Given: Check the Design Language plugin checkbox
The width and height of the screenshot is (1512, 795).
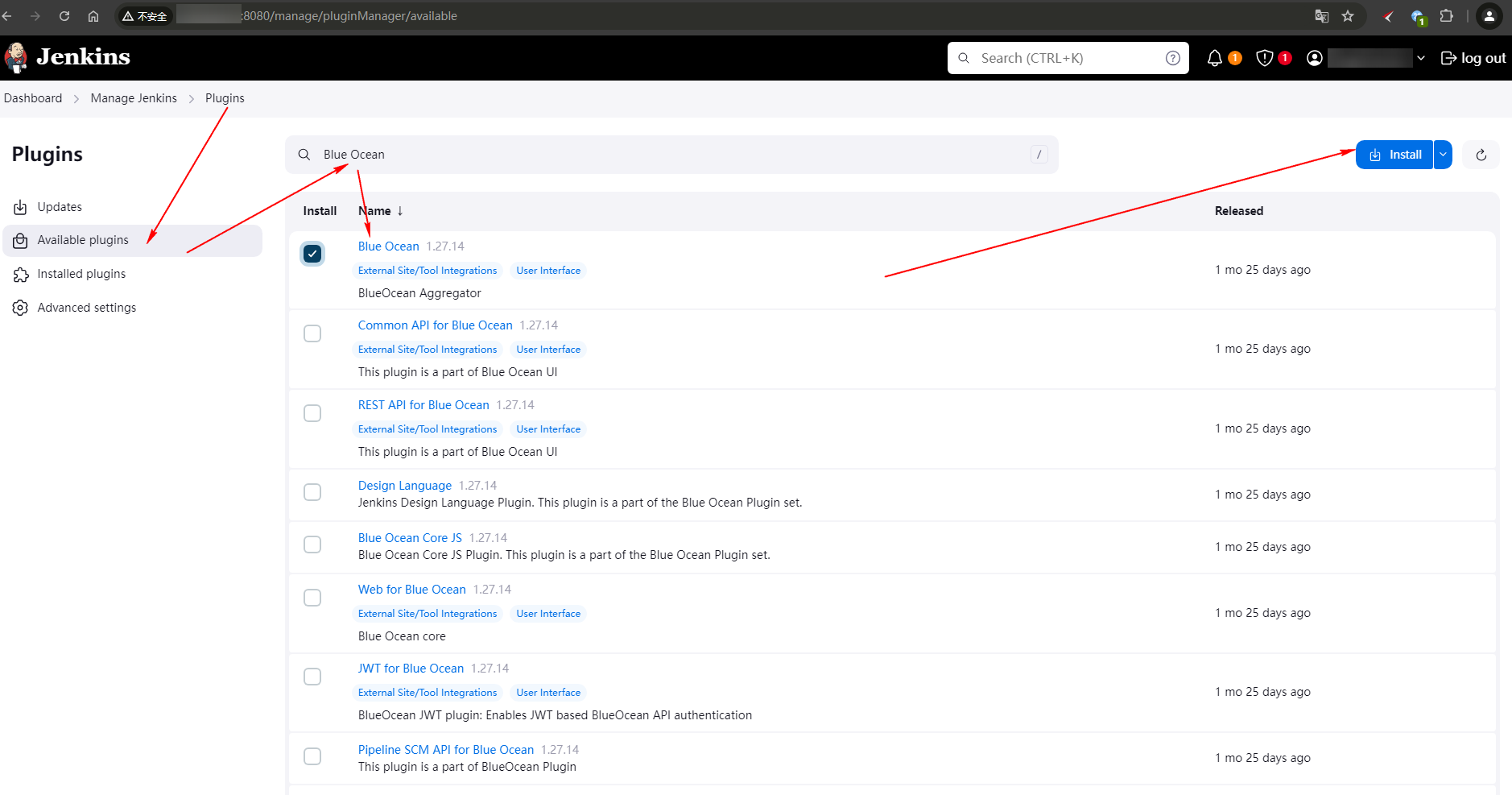Looking at the screenshot, I should pyautogui.click(x=312, y=492).
